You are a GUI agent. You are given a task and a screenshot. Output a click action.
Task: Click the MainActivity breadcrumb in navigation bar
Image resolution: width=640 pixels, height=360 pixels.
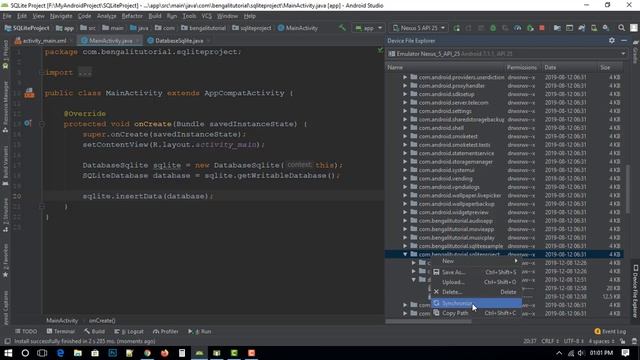(x=298, y=28)
